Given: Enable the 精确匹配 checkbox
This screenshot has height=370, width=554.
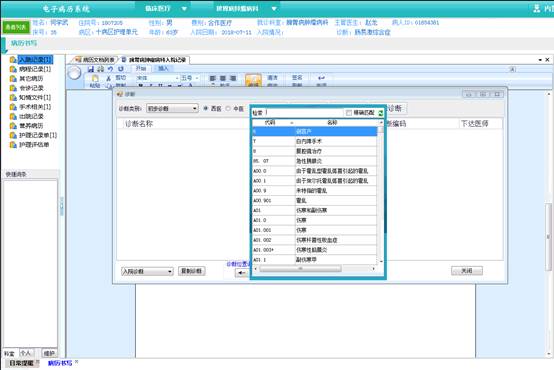Looking at the screenshot, I should 349,113.
